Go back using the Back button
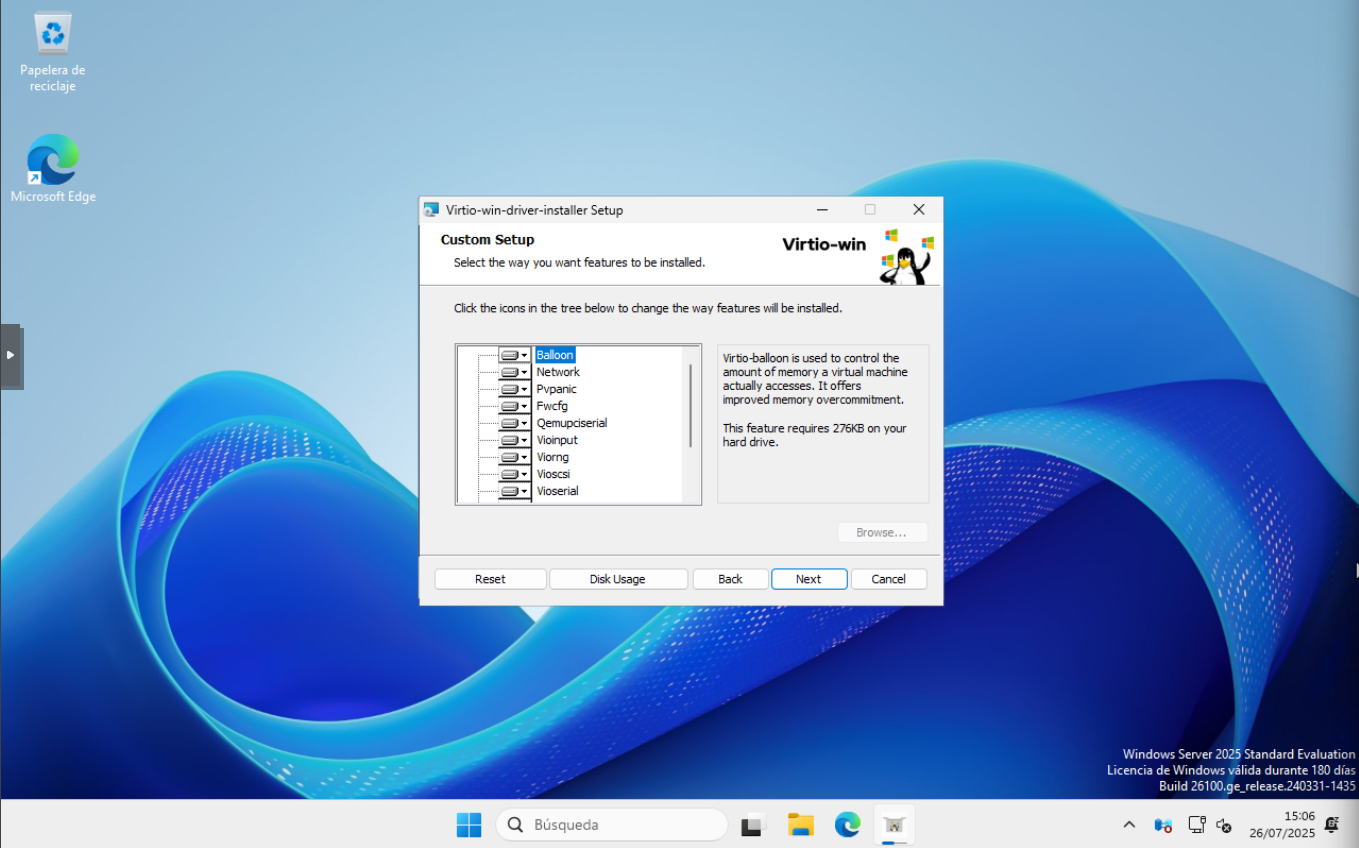Viewport: 1359px width, 848px height. pyautogui.click(x=730, y=579)
